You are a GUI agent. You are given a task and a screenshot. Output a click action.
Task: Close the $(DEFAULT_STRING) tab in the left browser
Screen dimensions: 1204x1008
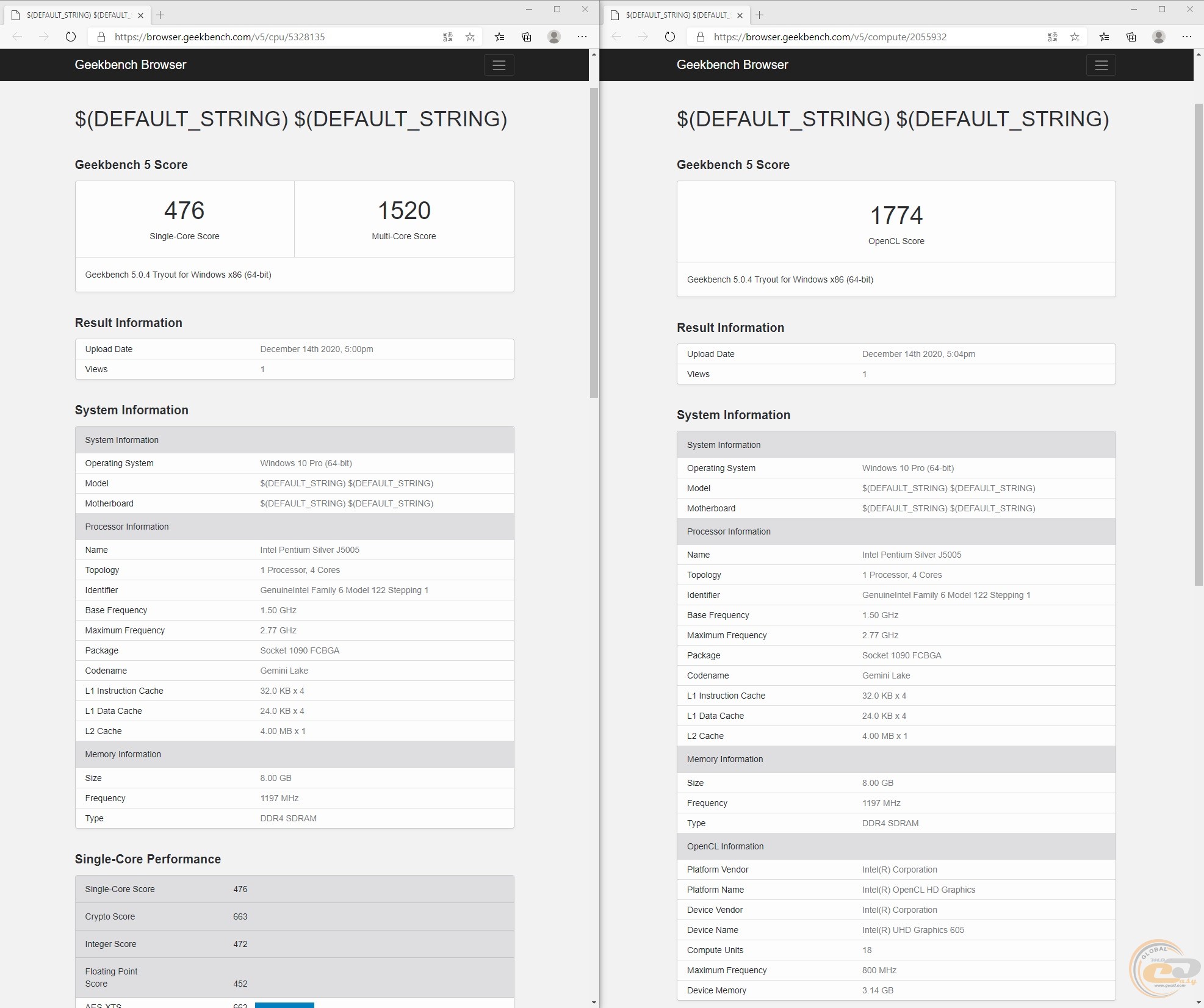140,15
